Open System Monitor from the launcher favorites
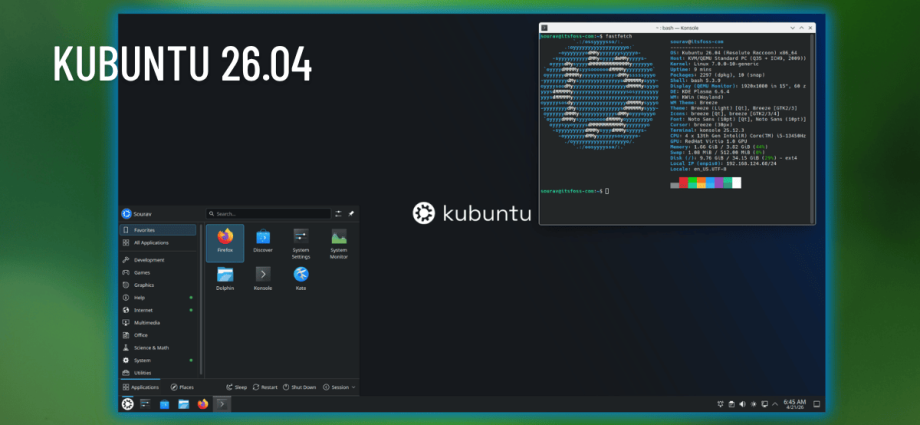Viewport: 920px width, 425px height. click(339, 242)
